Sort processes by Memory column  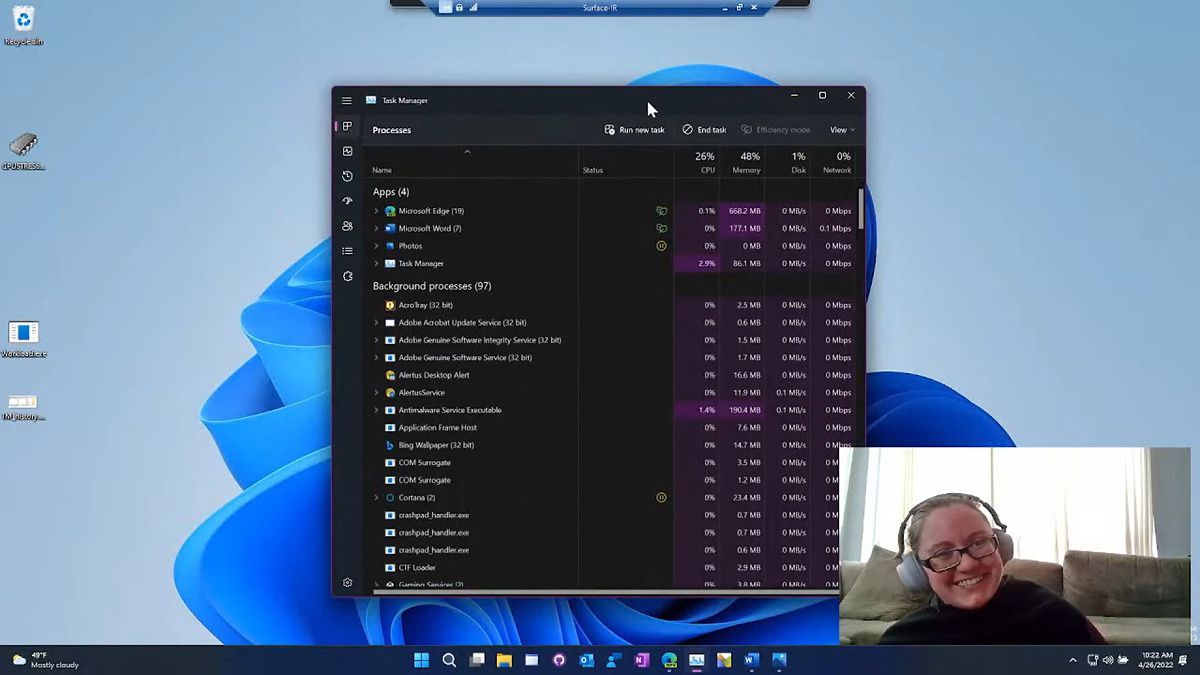(x=745, y=163)
